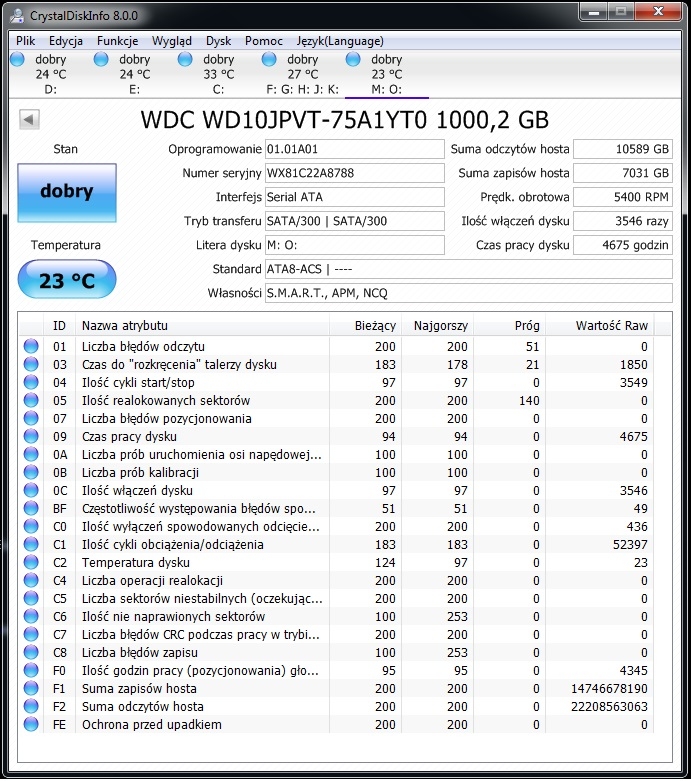
Task: Click status circle for attribute 0C
Action: [x=31, y=490]
